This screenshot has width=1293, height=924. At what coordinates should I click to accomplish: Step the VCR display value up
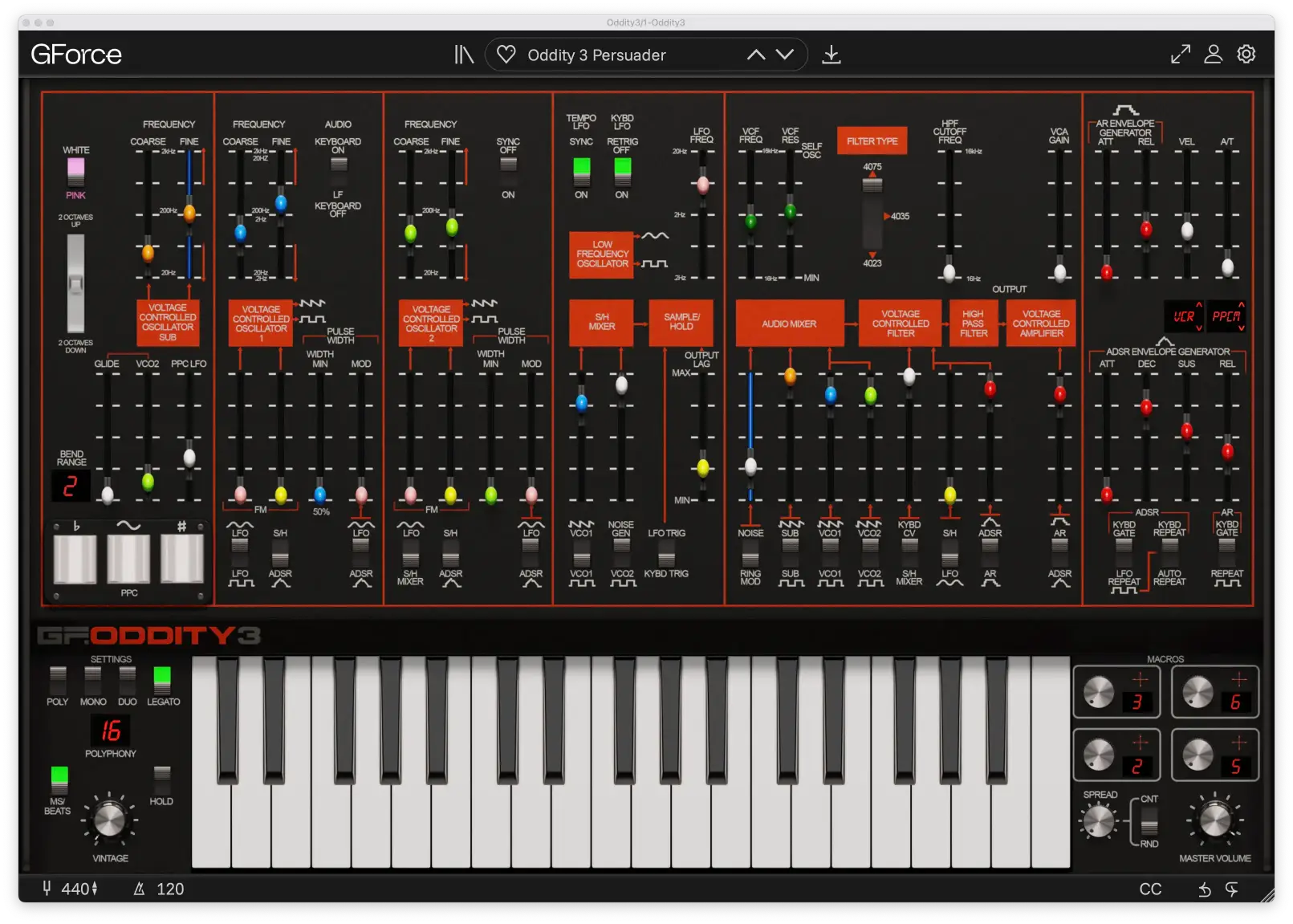(x=1199, y=305)
